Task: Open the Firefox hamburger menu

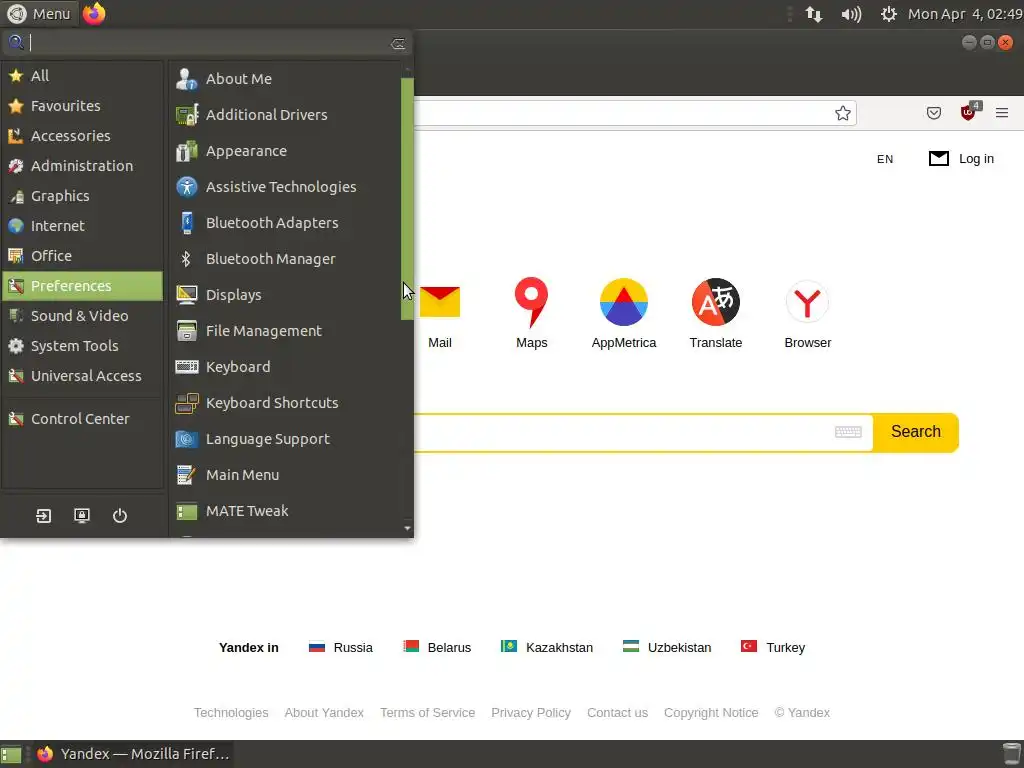Action: pyautogui.click(x=1002, y=113)
